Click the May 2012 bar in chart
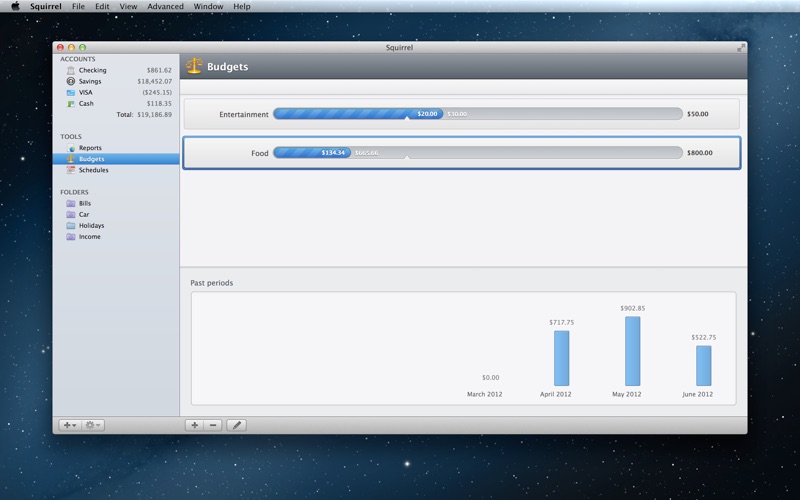800x500 pixels. [x=632, y=351]
